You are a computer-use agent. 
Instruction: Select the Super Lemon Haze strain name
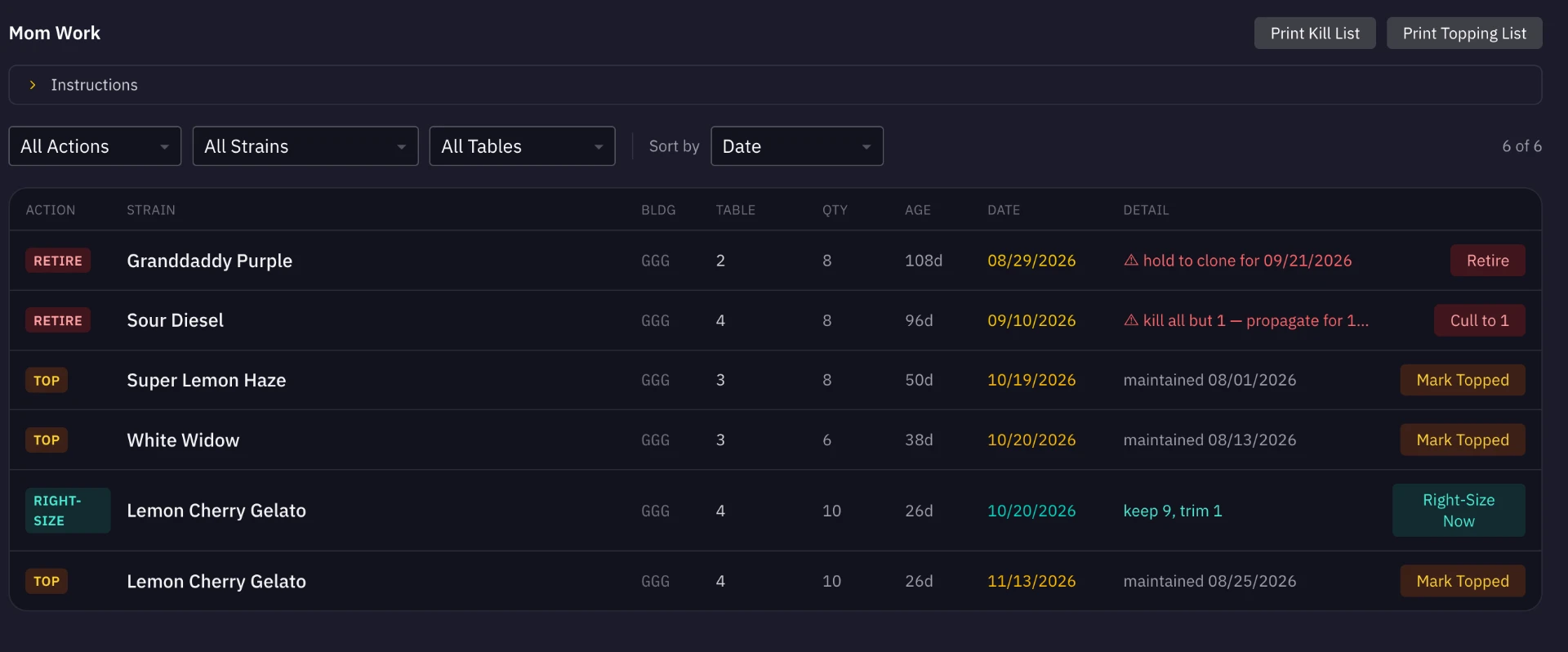pos(206,380)
